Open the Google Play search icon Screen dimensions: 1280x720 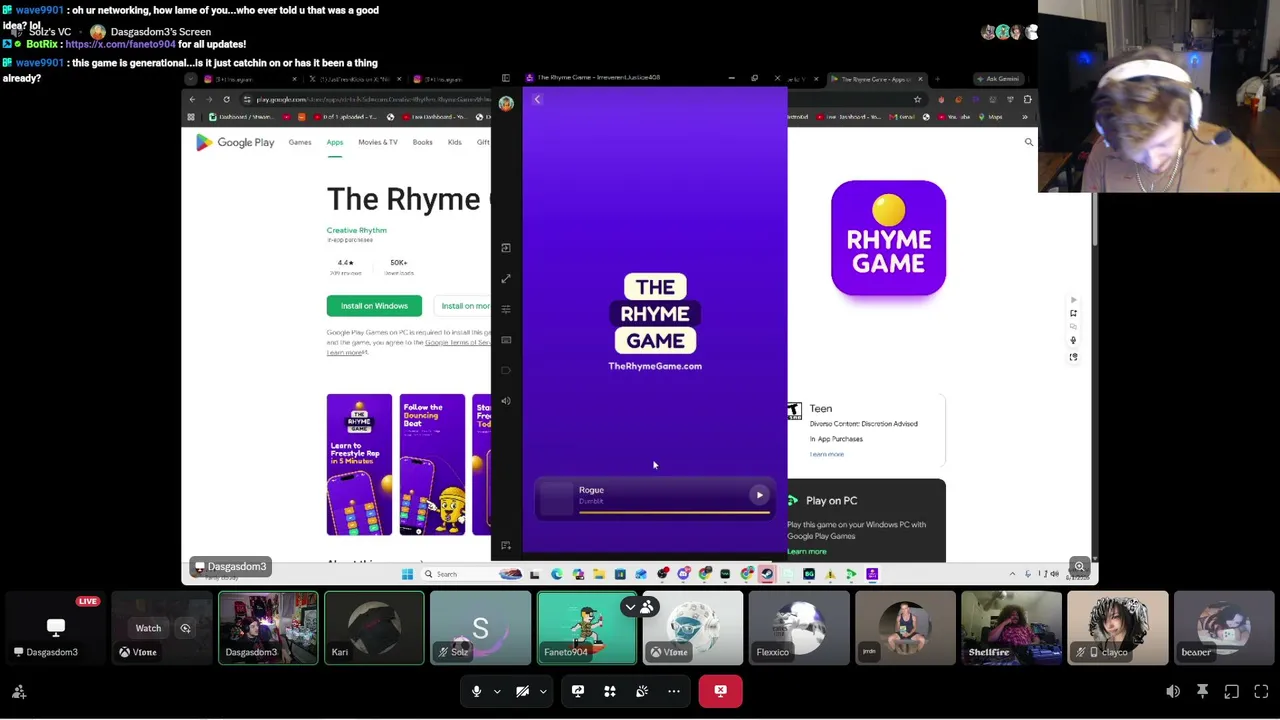click(1028, 142)
